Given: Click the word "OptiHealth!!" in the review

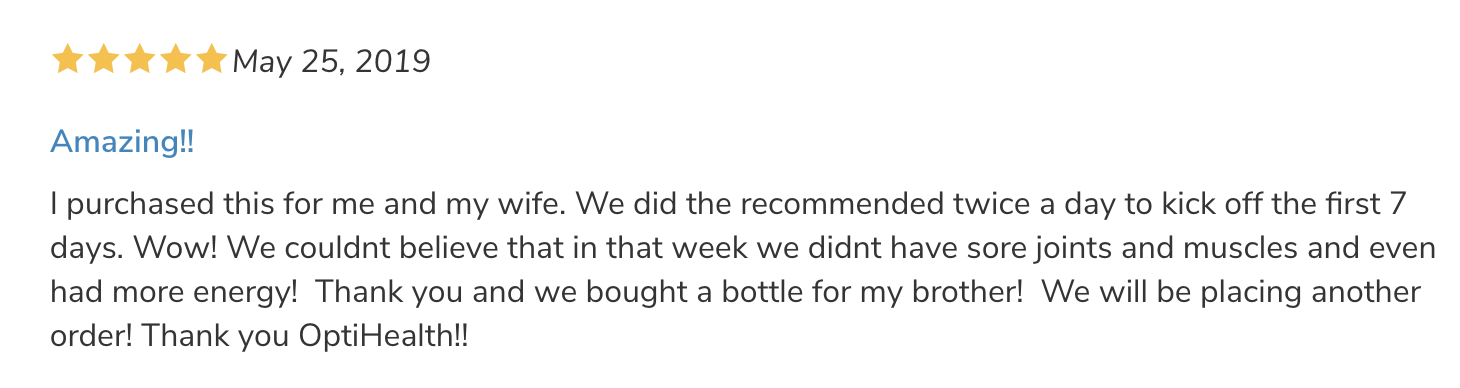Looking at the screenshot, I should pyautogui.click(x=383, y=335).
